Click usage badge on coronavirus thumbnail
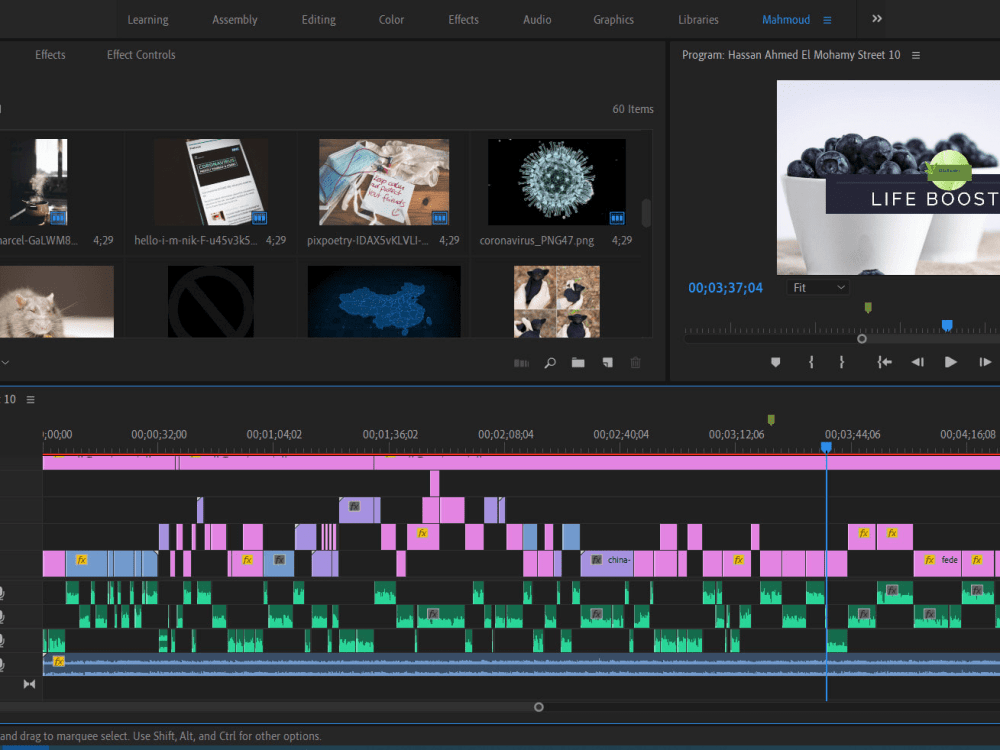1000x750 pixels. (x=617, y=217)
